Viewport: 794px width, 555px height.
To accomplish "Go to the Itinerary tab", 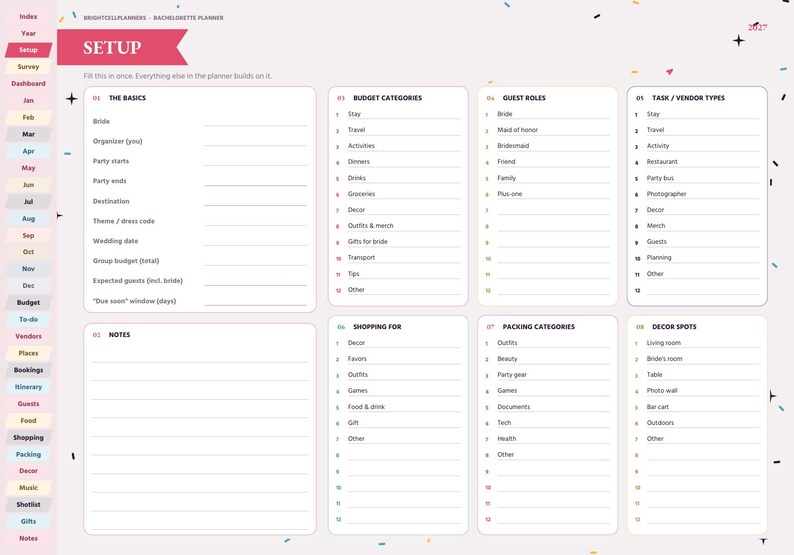I will point(28,386).
